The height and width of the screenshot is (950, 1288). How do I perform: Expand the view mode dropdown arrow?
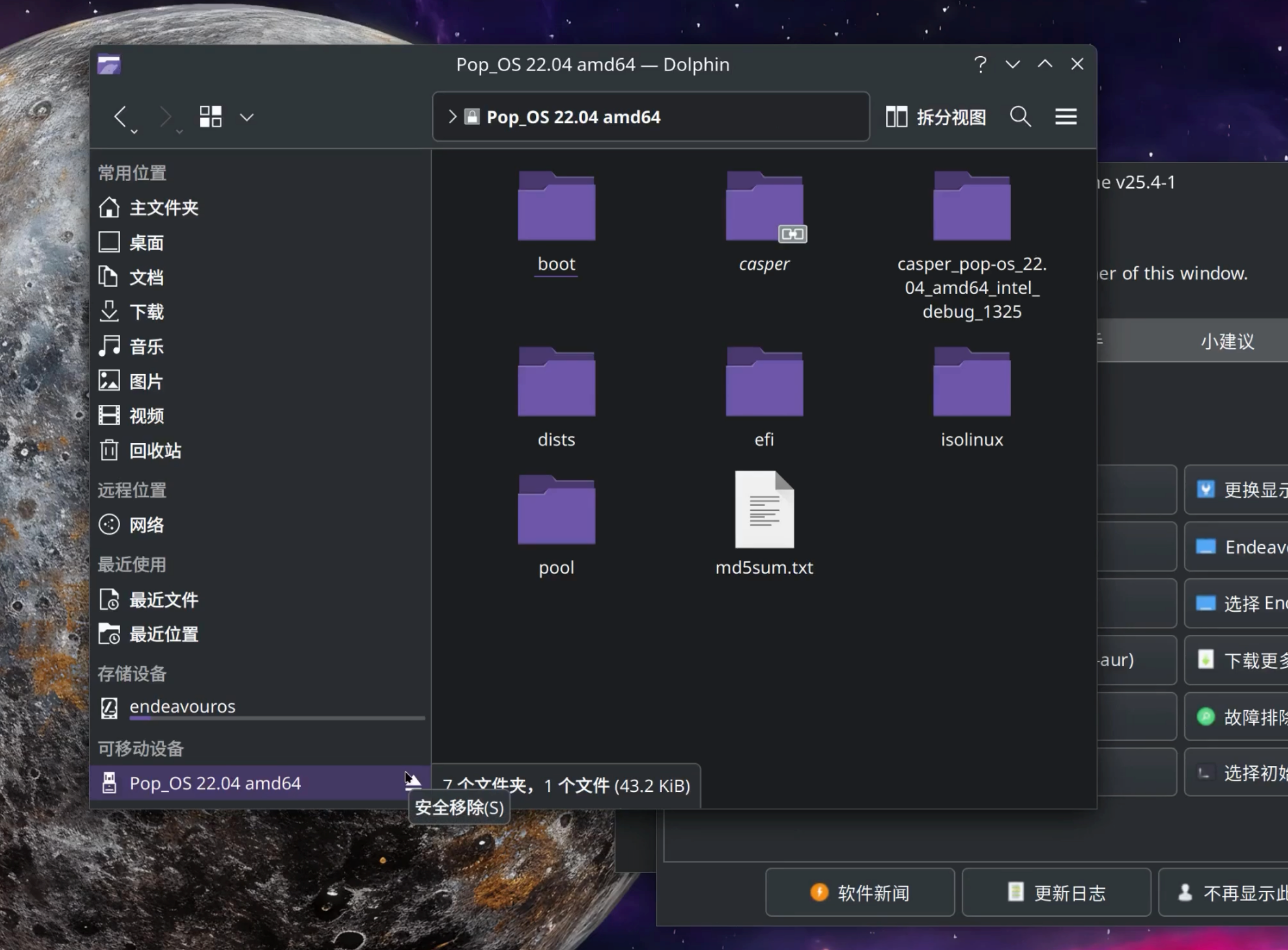tap(247, 117)
